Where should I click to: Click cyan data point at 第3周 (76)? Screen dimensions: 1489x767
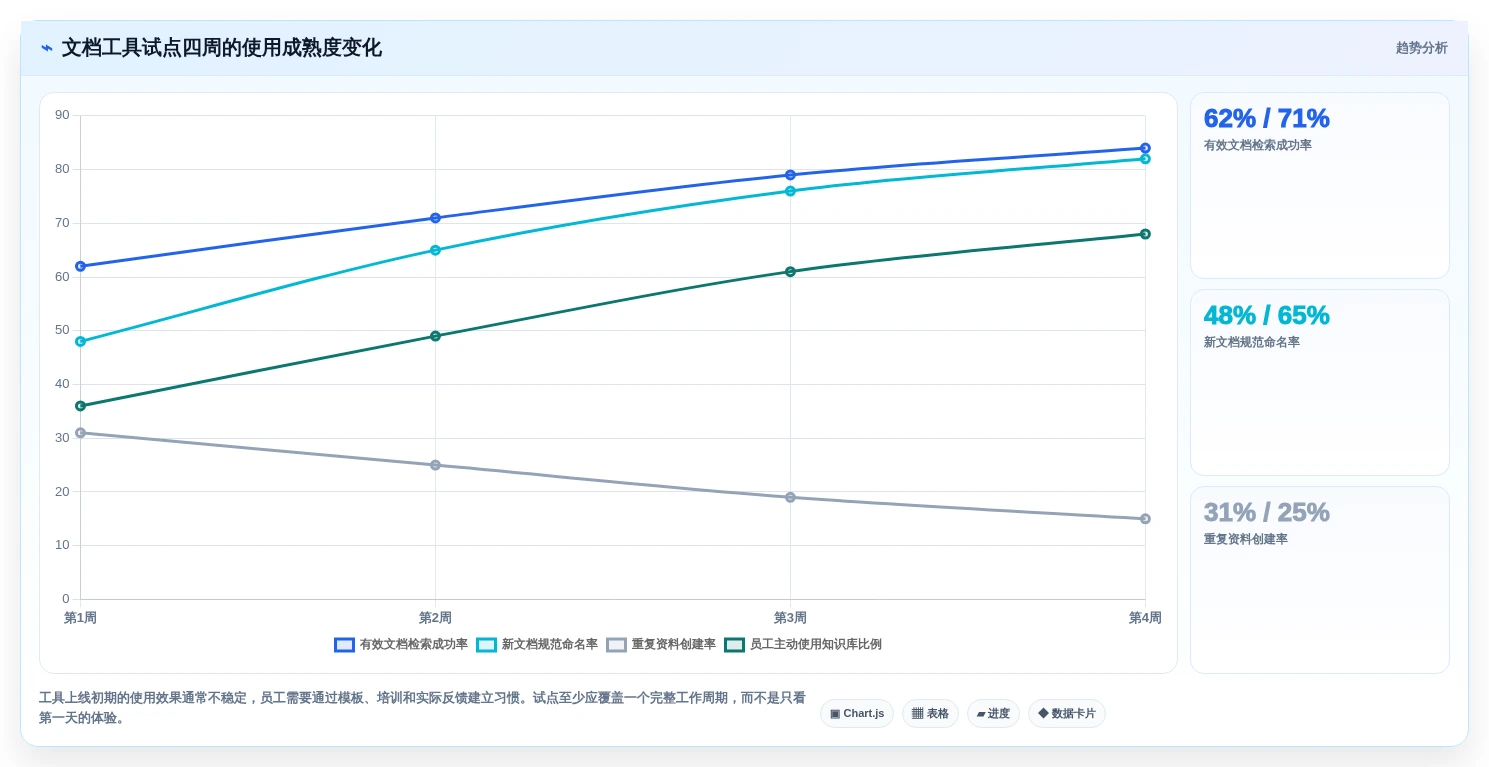coord(790,191)
